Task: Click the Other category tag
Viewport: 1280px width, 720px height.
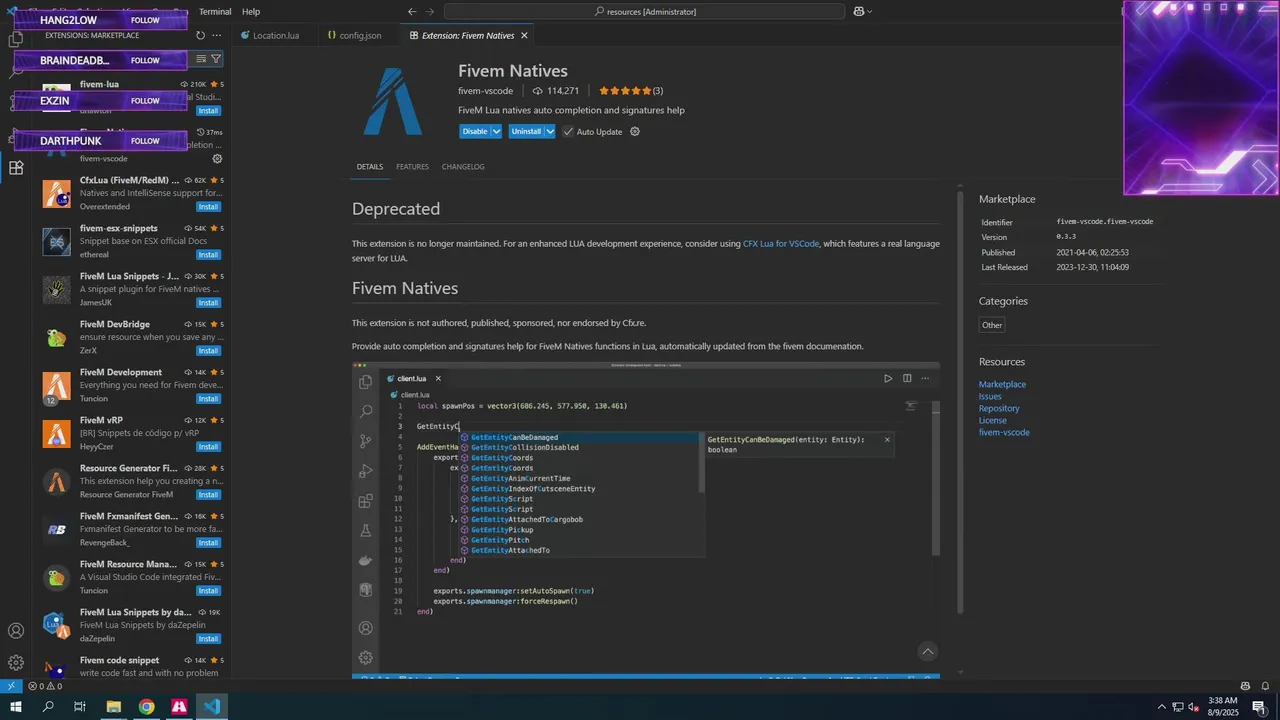Action: [x=992, y=325]
